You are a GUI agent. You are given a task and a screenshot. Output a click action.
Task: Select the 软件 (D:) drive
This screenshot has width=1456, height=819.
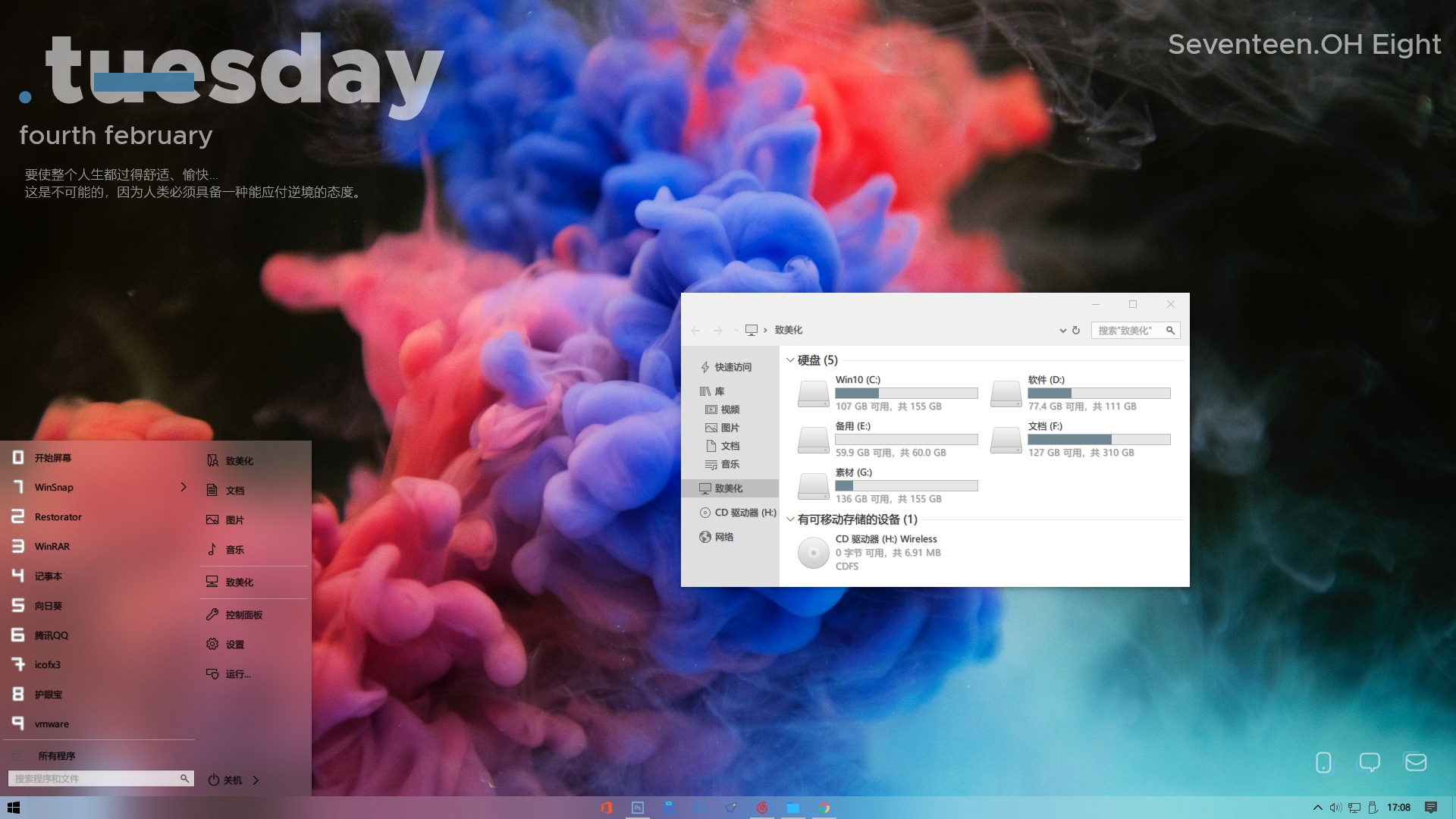tap(1080, 394)
